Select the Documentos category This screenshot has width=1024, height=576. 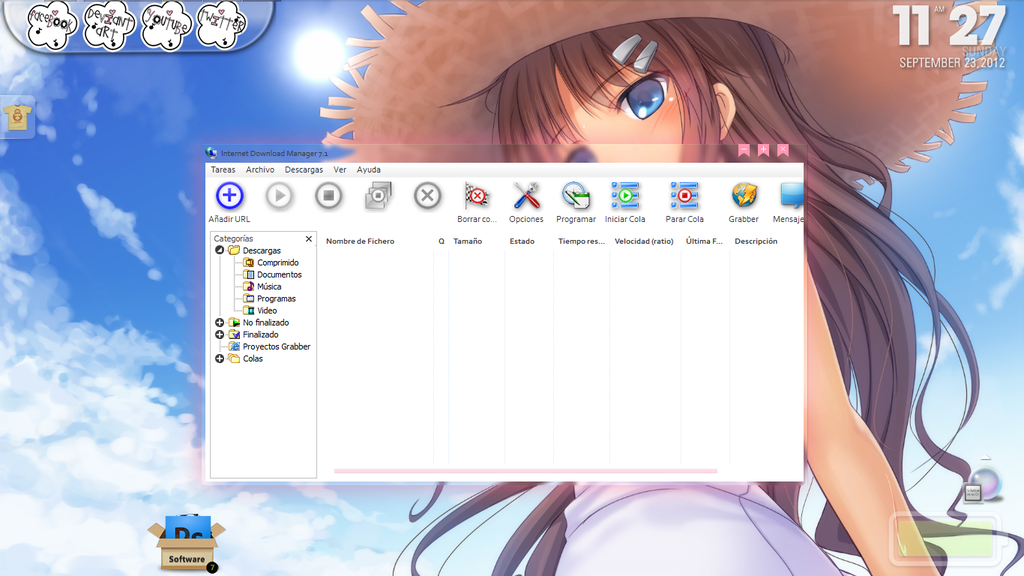coord(279,274)
